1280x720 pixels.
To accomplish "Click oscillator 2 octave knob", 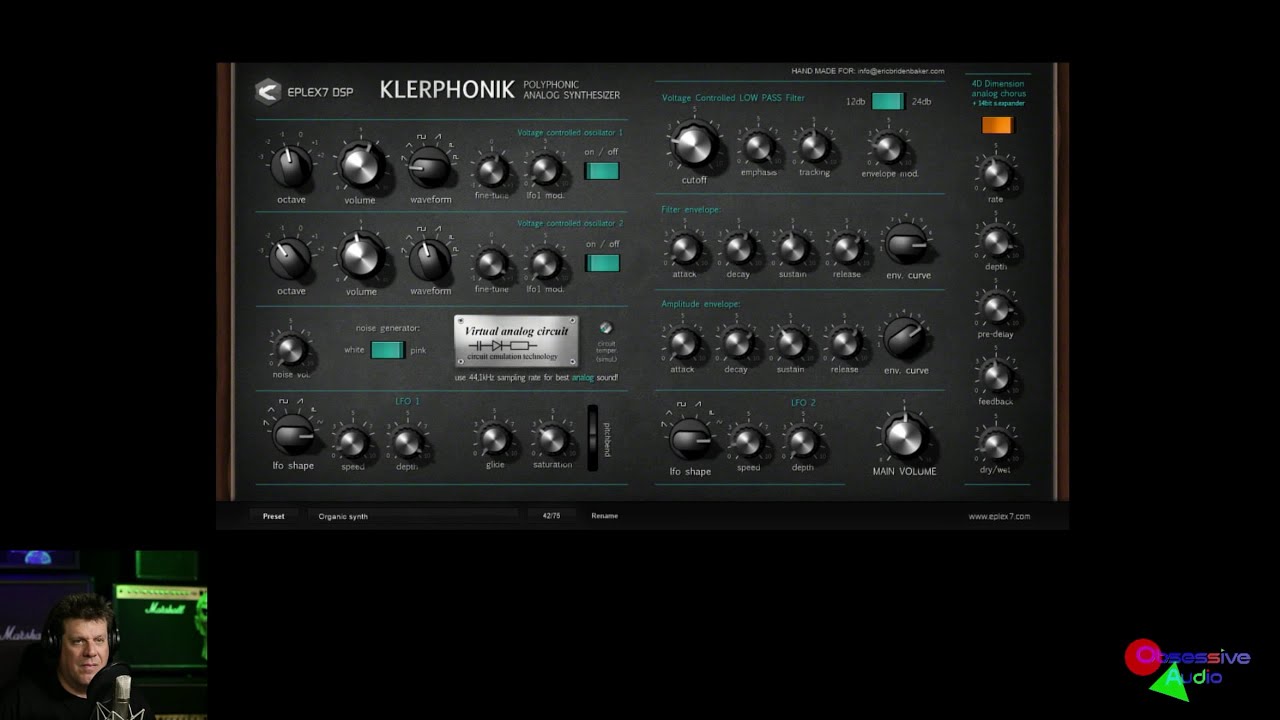I will (291, 259).
